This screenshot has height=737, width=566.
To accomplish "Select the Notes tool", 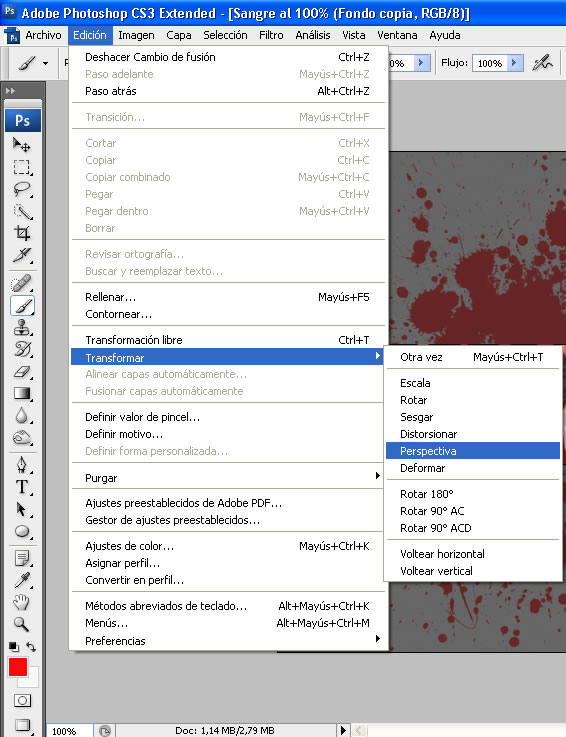I will tap(22, 558).
